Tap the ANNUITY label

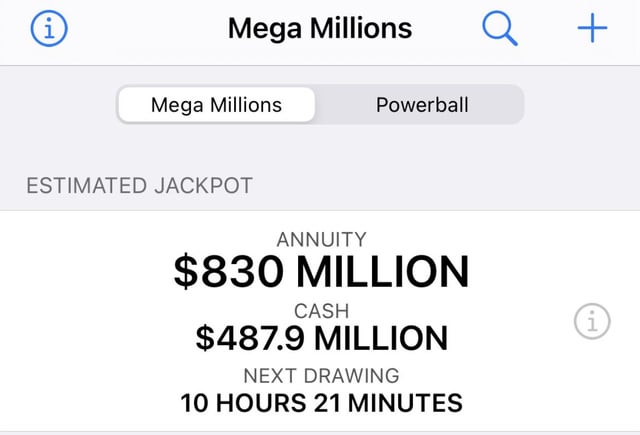click(x=322, y=239)
